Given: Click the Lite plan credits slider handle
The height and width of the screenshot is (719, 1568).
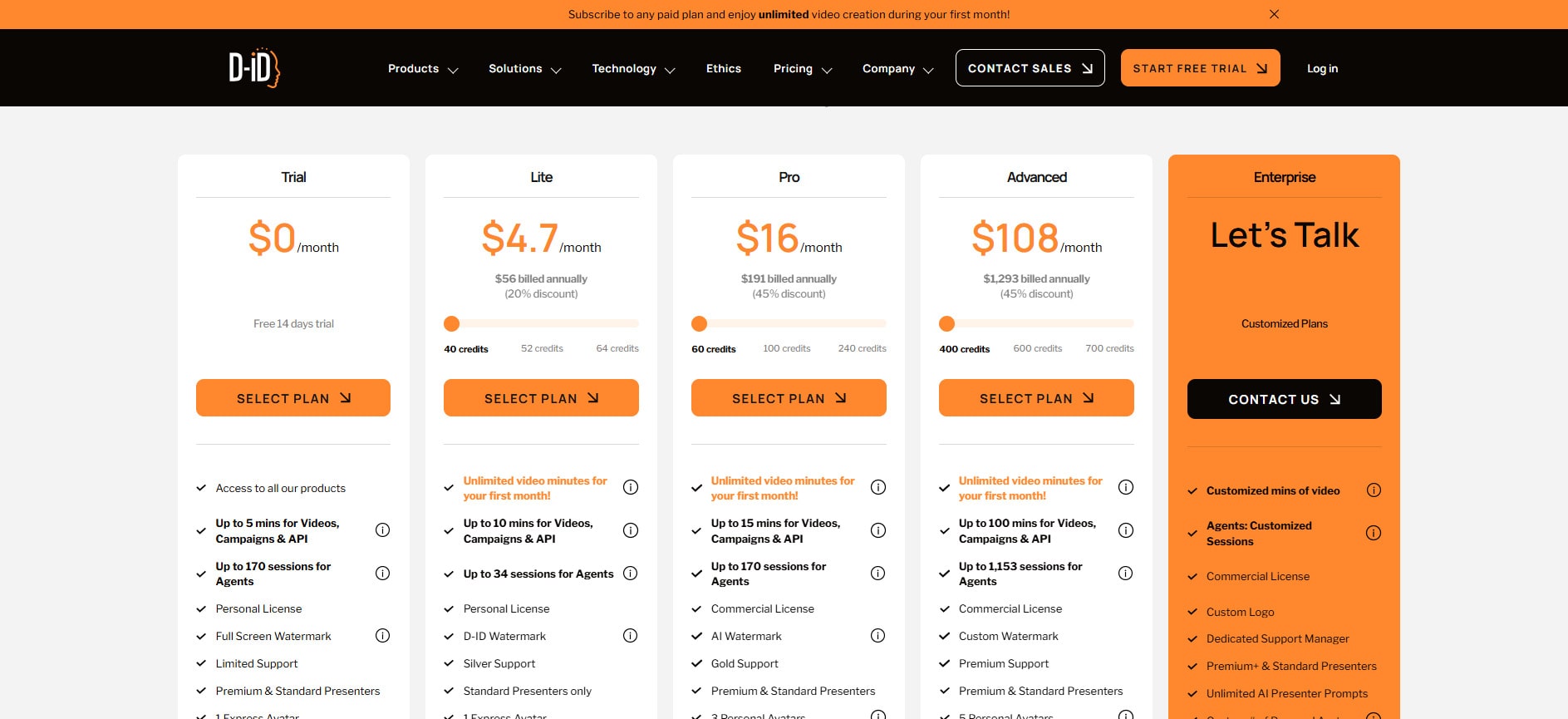Looking at the screenshot, I should (451, 323).
